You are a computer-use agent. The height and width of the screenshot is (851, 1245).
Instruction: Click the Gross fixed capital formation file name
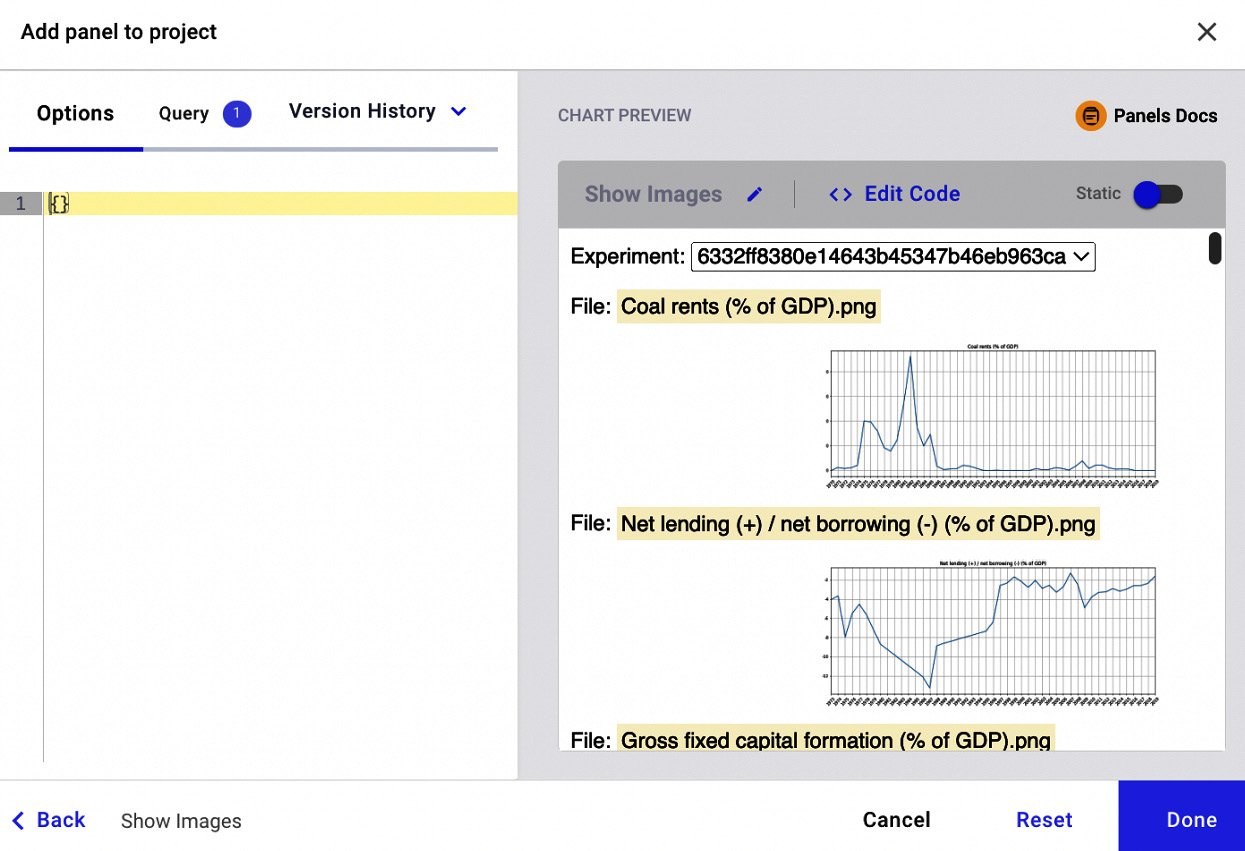[x=836, y=740]
